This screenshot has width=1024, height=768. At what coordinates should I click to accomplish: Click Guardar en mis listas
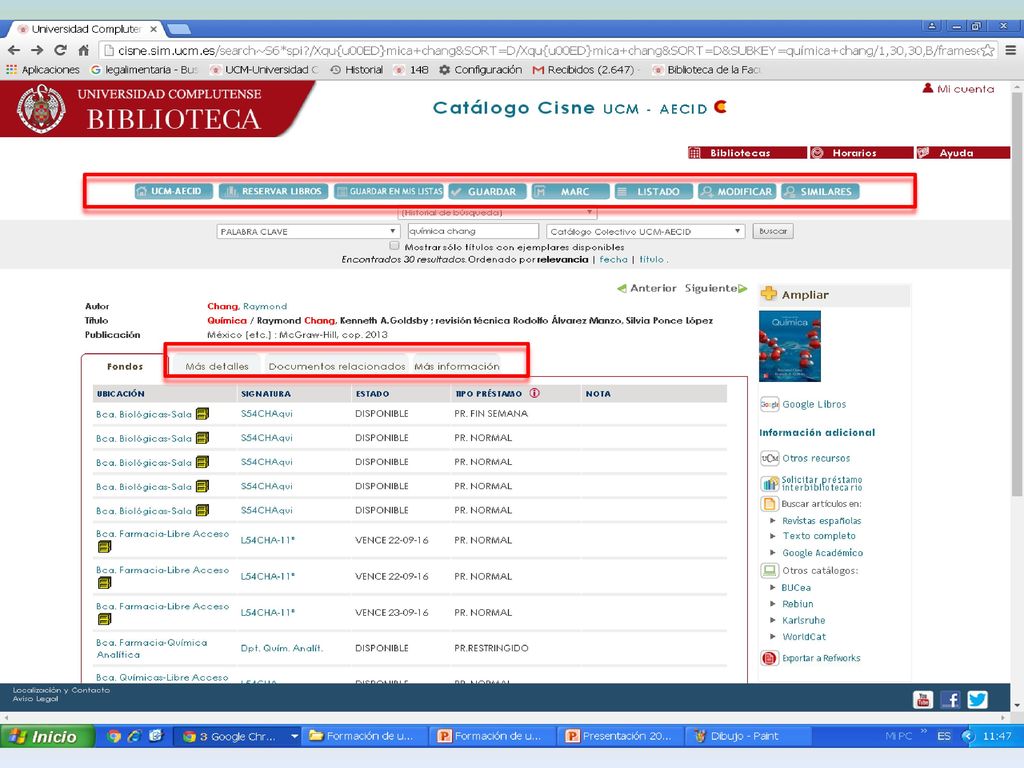coord(389,191)
